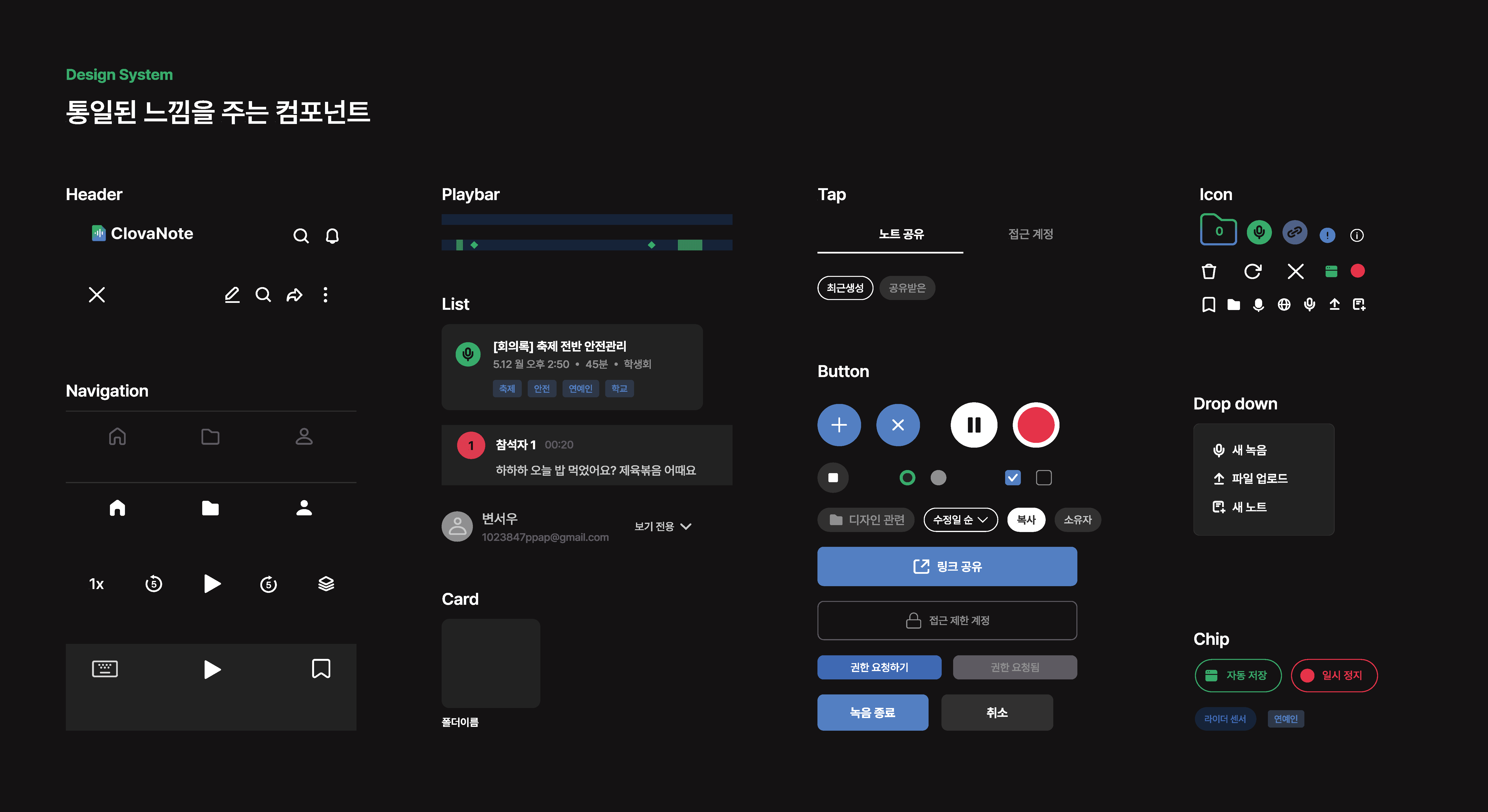Image resolution: width=1488 pixels, height=812 pixels.
Task: Click the notification bell icon in header
Action: 332,236
